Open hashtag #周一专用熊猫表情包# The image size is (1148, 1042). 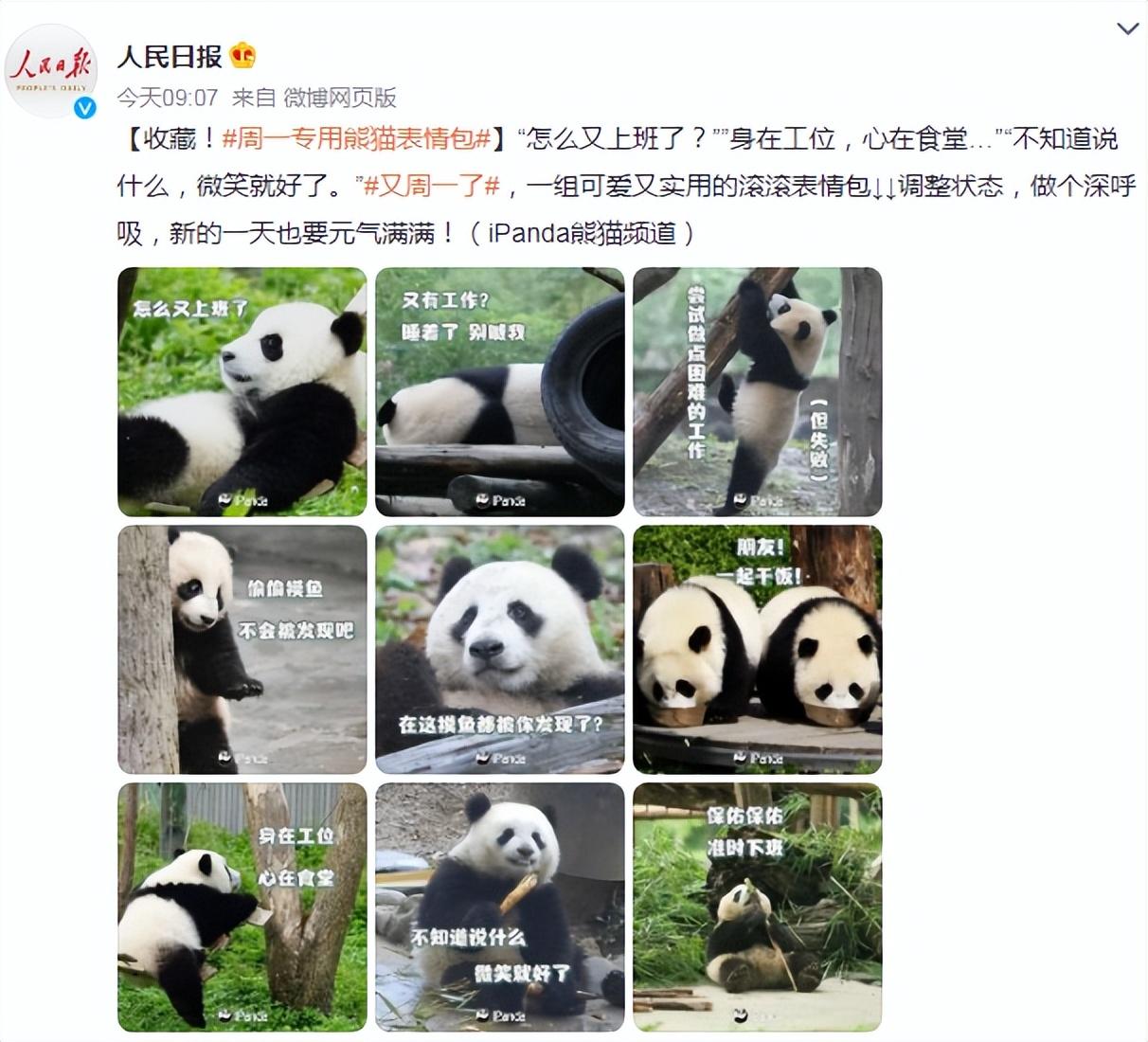pos(356,139)
